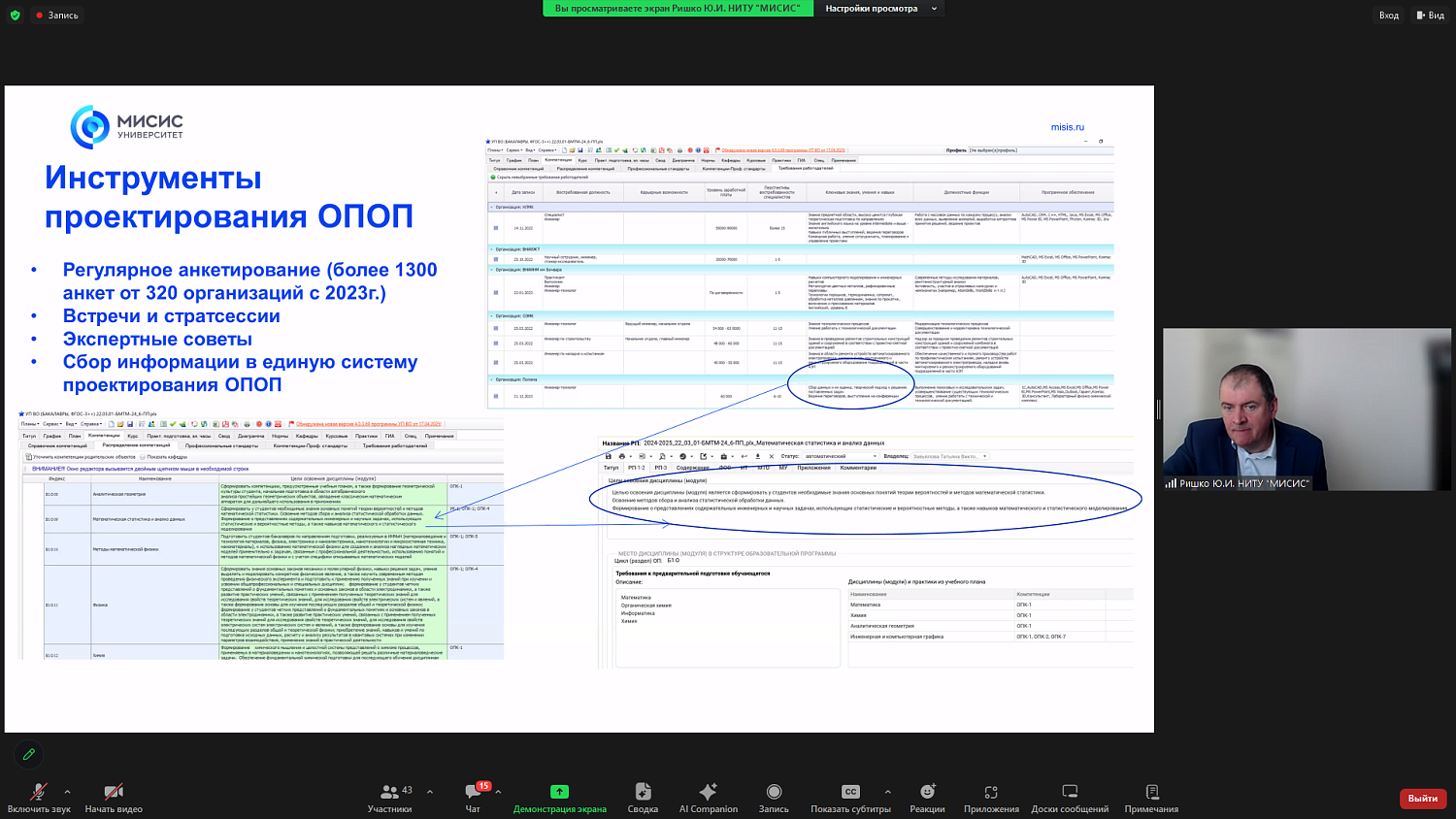Click the green pencil annotation icon
Image resolution: width=1456 pixels, height=819 pixels.
tap(29, 754)
